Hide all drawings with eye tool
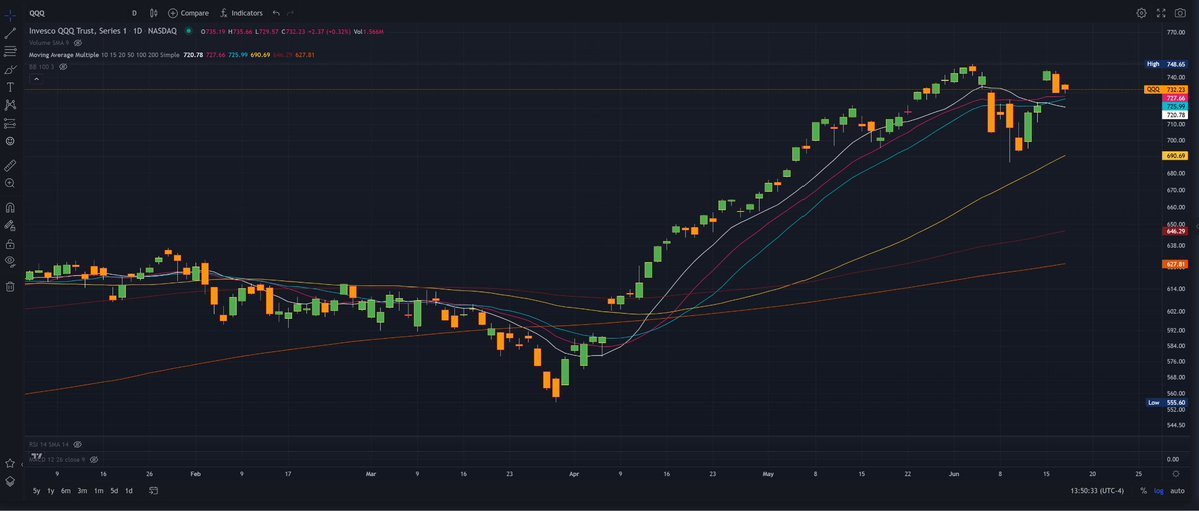This screenshot has height=511, width=1199. click(10, 262)
